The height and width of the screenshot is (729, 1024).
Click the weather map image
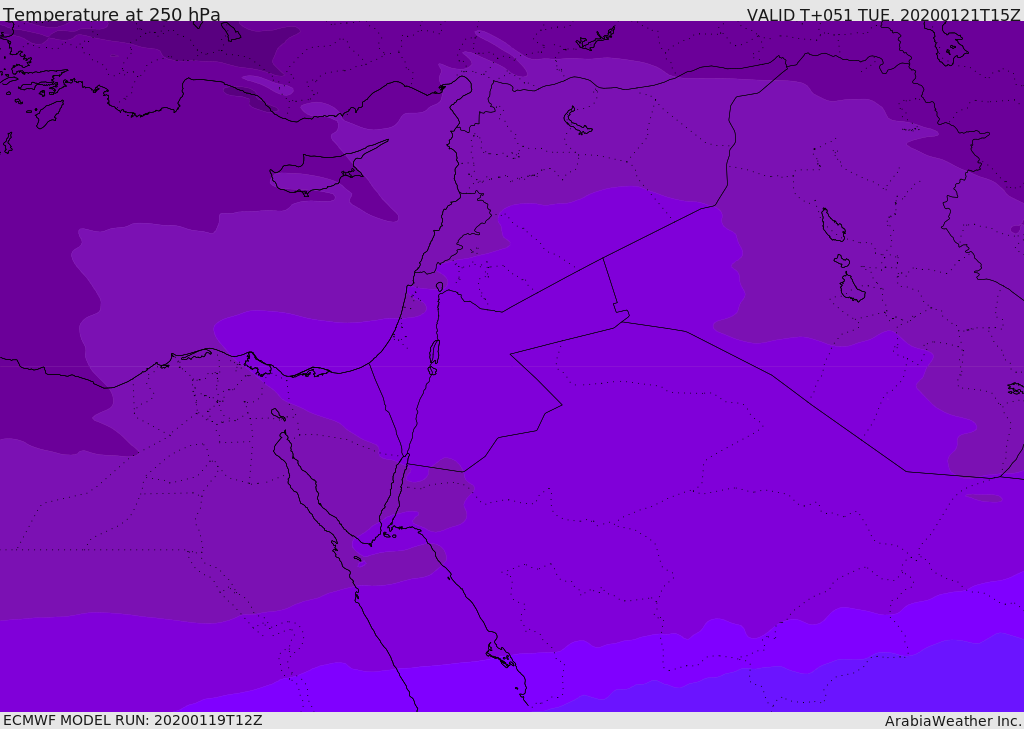click(512, 366)
